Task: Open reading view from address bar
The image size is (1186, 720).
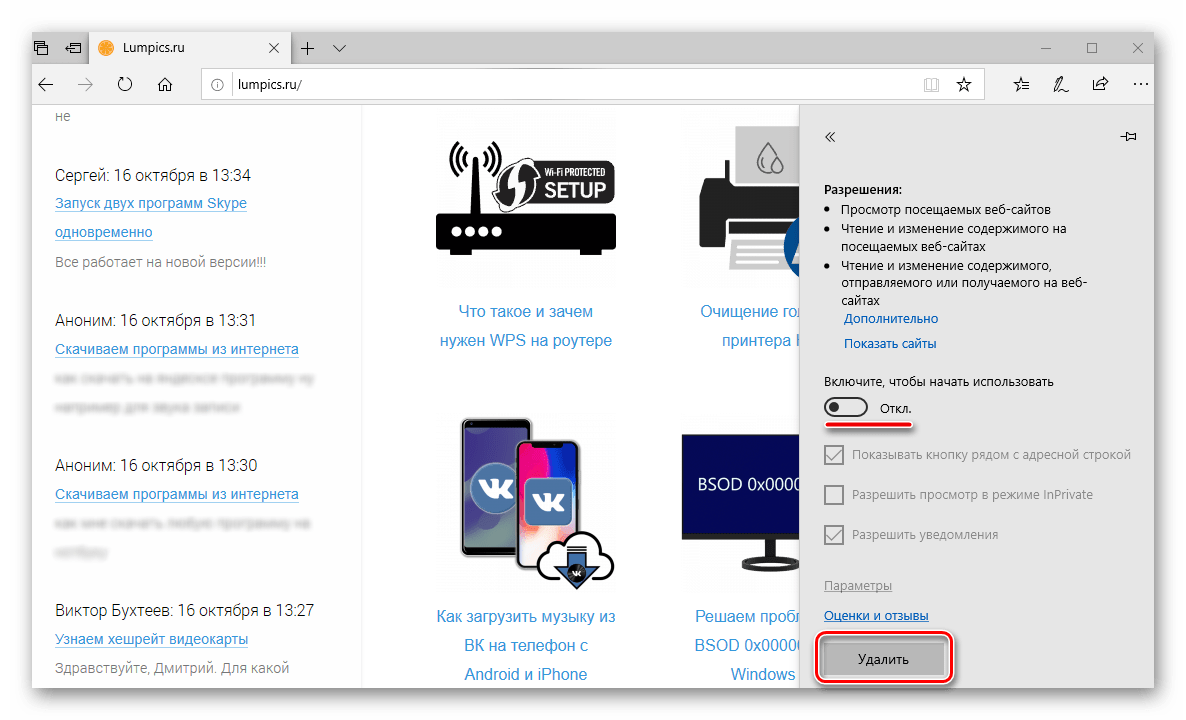Action: coord(932,85)
